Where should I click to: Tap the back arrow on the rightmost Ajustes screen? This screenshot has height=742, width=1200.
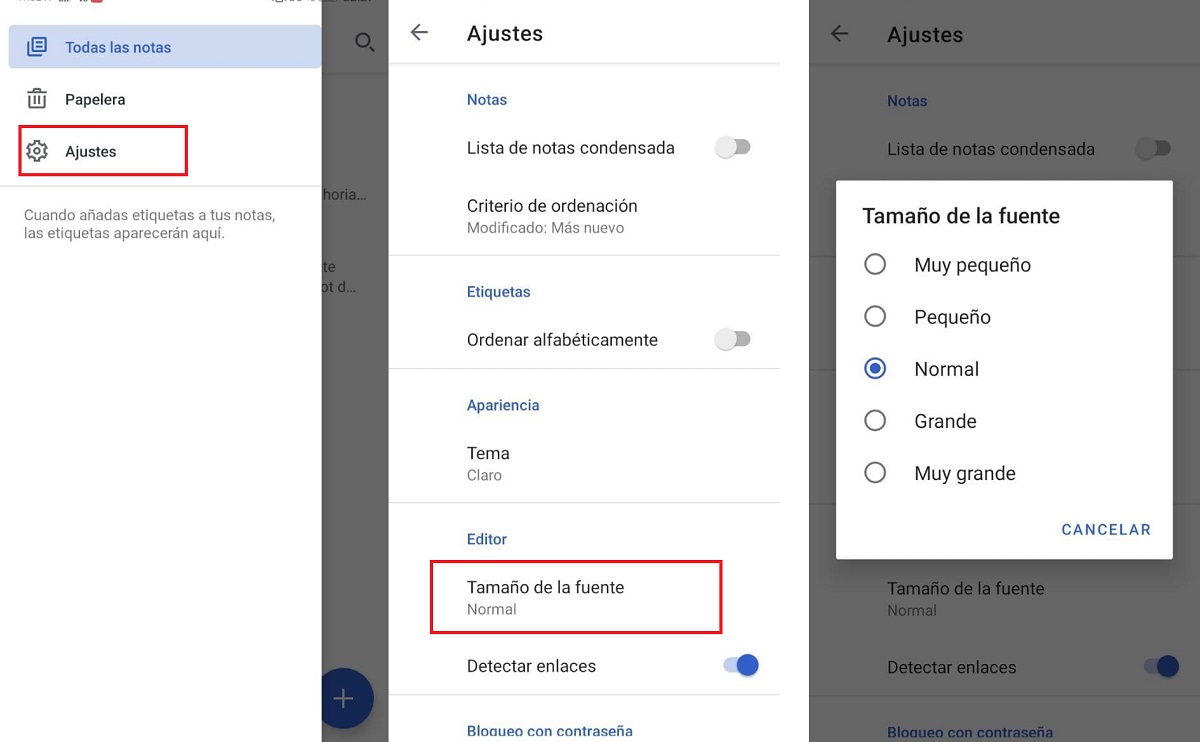(x=840, y=34)
